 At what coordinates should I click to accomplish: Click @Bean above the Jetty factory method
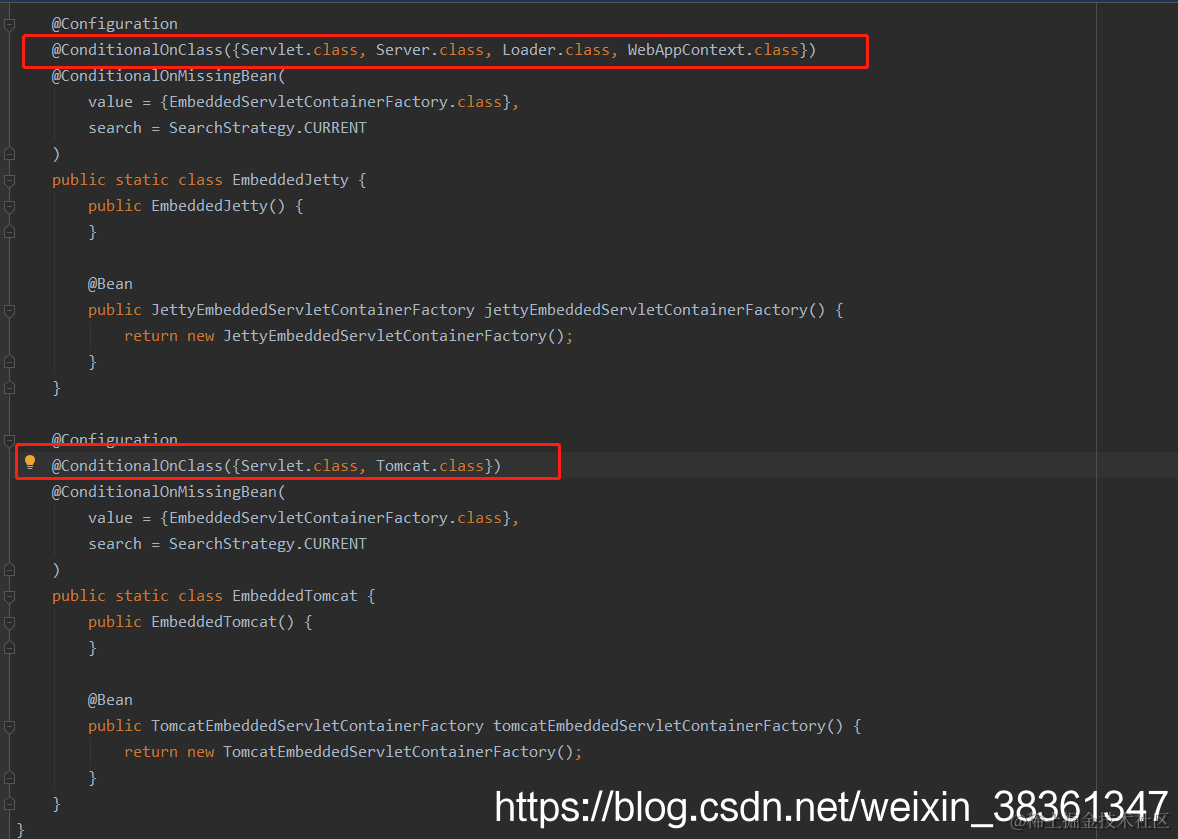click(x=110, y=284)
